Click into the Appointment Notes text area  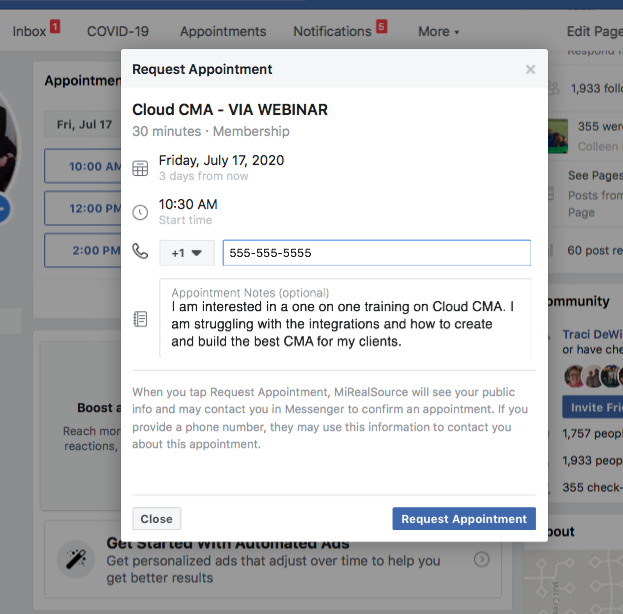coord(345,319)
